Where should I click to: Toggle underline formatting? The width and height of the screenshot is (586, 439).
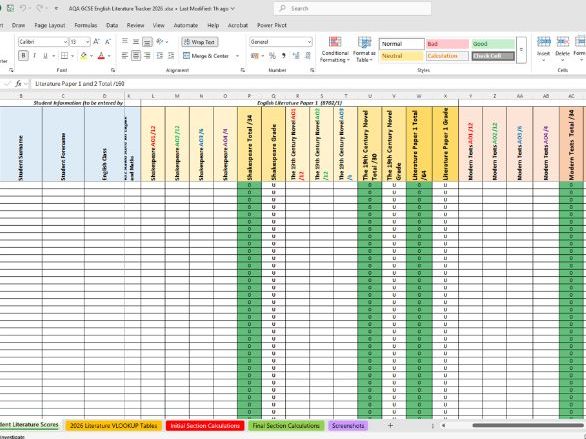45,56
